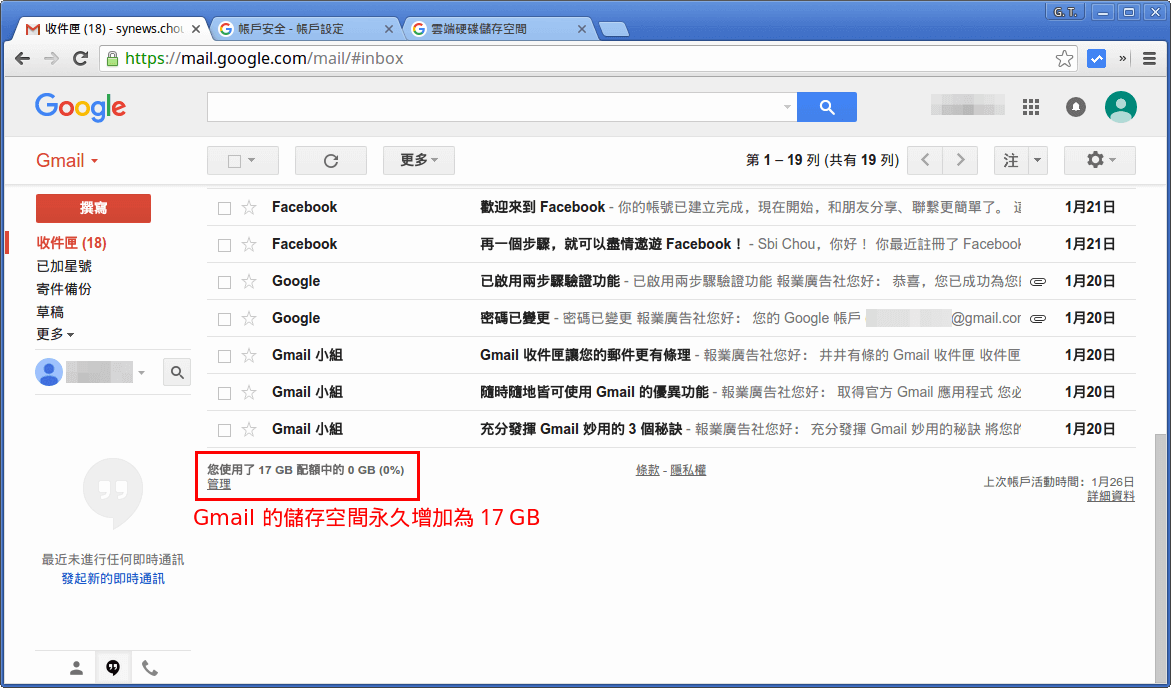Check the checkbox on the 密碼已變更 email
Screen dimensions: 1171x688
coord(222,318)
